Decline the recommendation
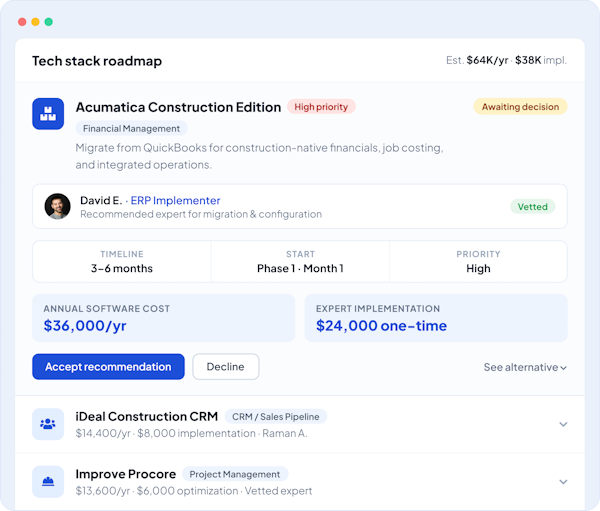This screenshot has height=511, width=600. click(226, 367)
